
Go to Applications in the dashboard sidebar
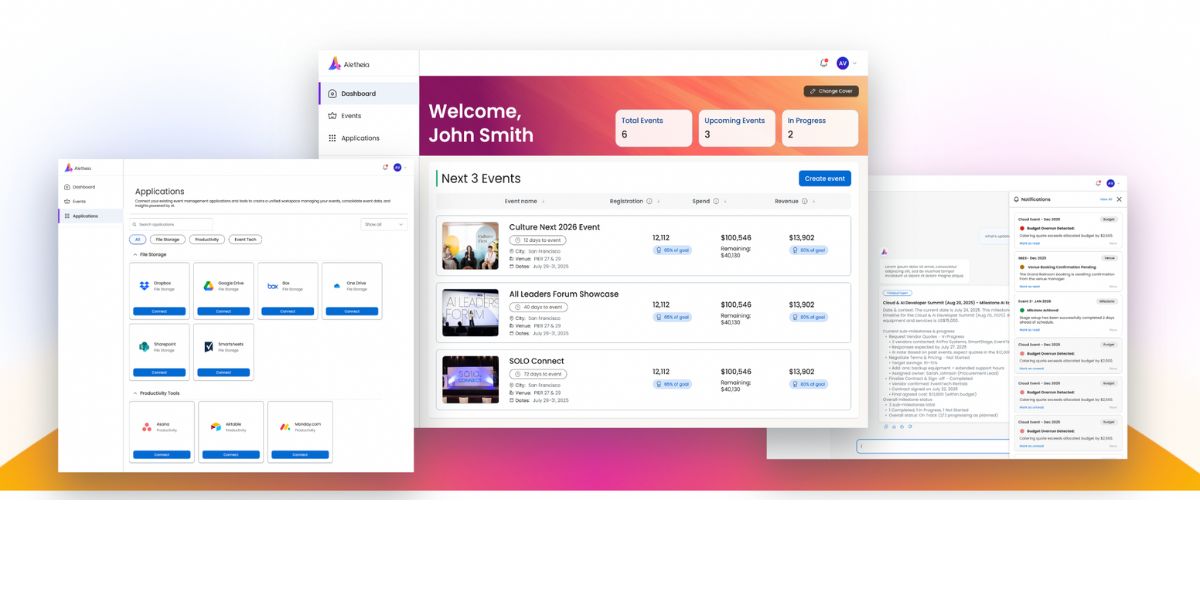(x=359, y=138)
